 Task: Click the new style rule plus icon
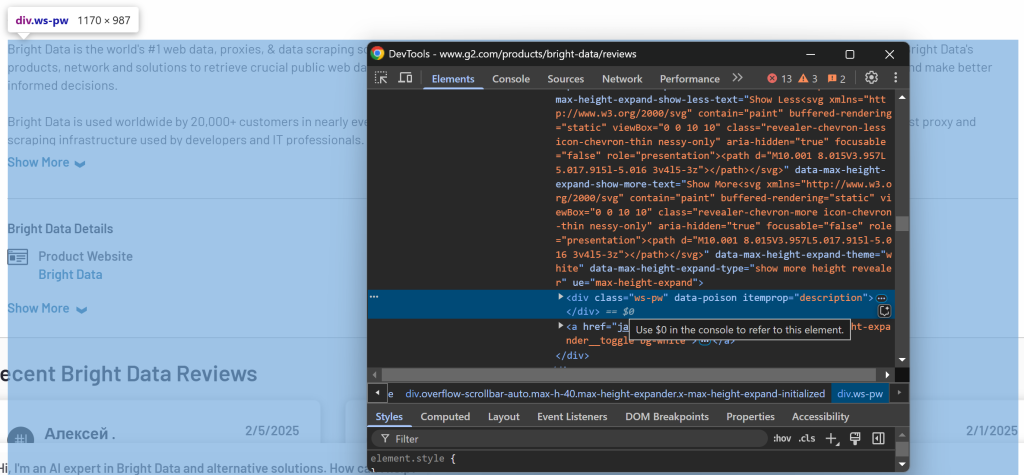[x=832, y=438]
